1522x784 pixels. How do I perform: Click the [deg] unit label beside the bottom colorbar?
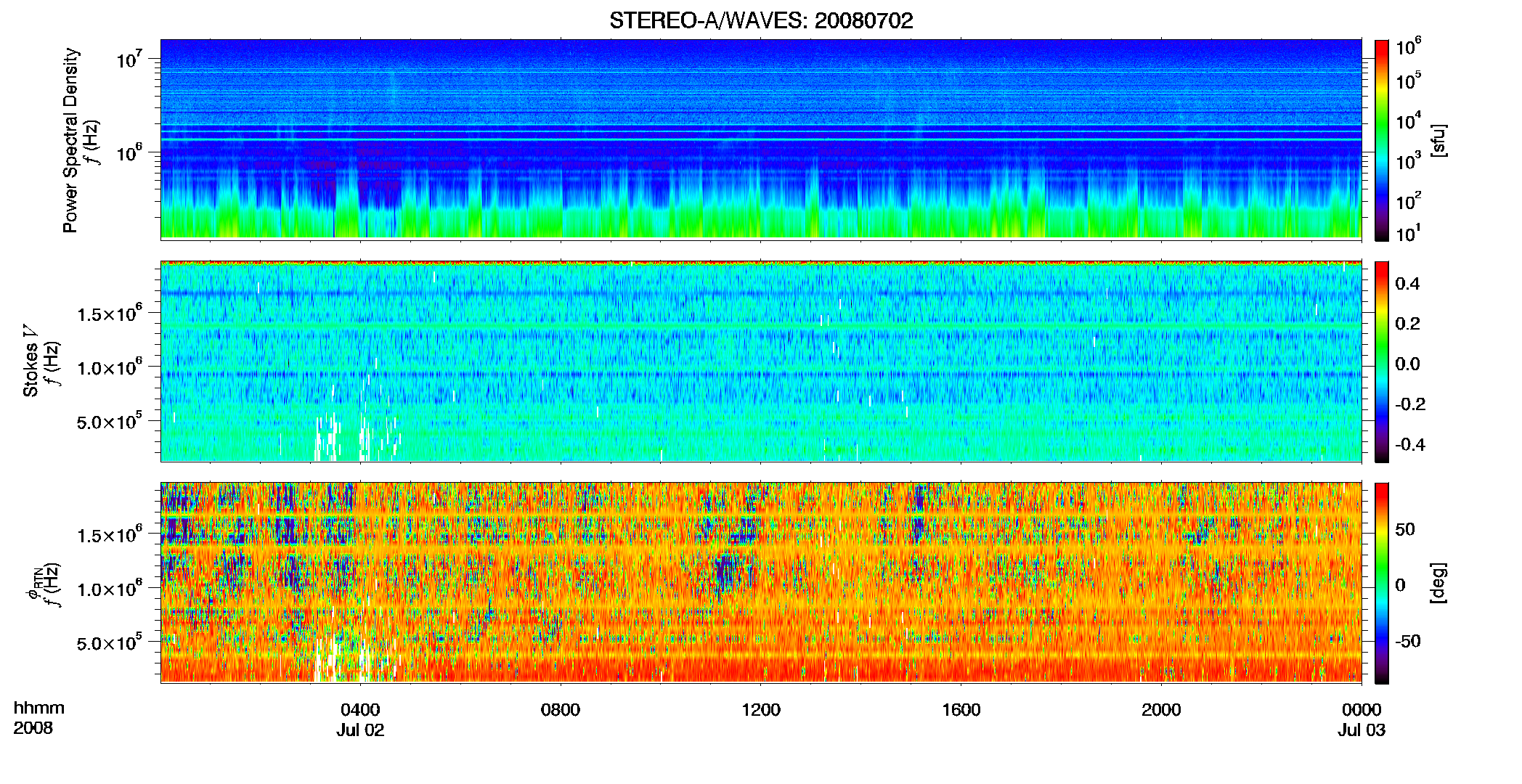pos(1438,583)
